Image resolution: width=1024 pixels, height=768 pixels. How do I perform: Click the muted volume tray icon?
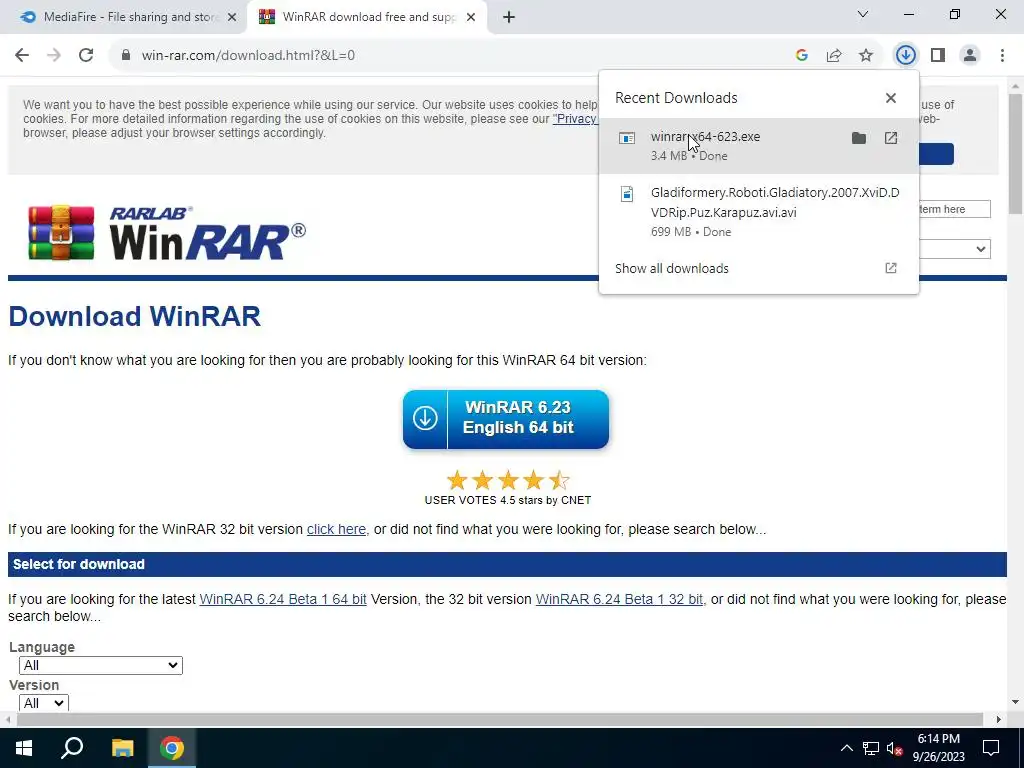point(895,748)
